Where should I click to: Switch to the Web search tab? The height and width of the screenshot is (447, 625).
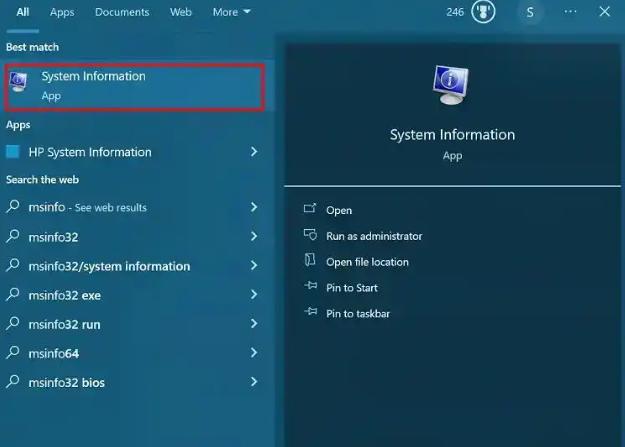[x=181, y=12]
